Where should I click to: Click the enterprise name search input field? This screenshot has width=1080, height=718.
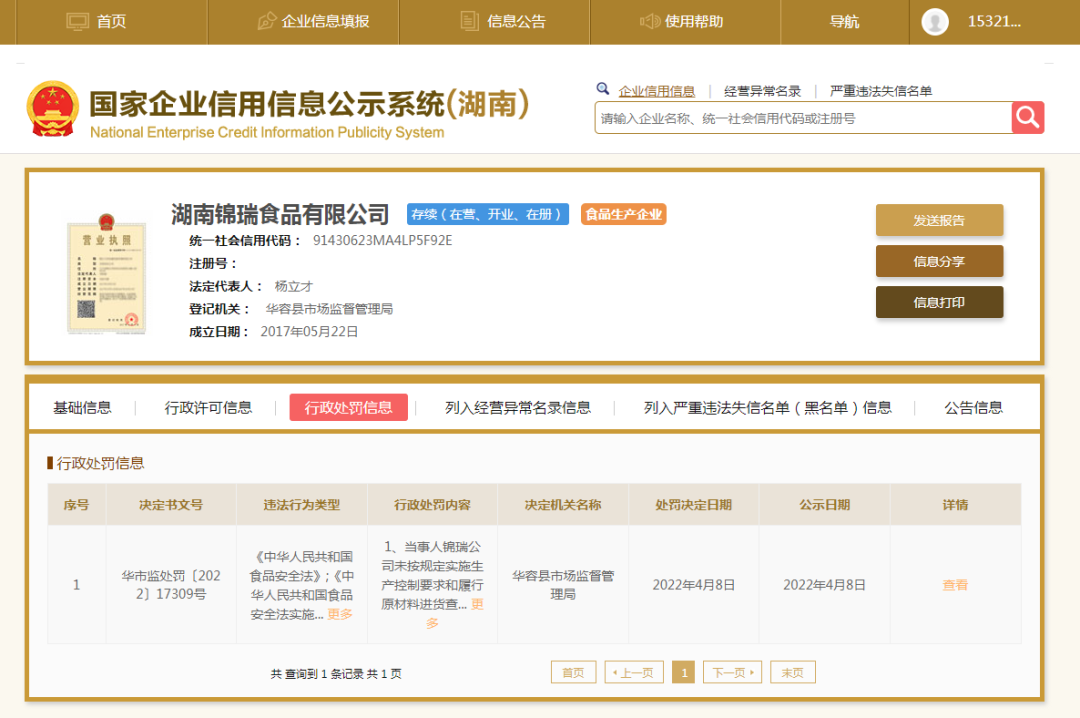click(802, 118)
